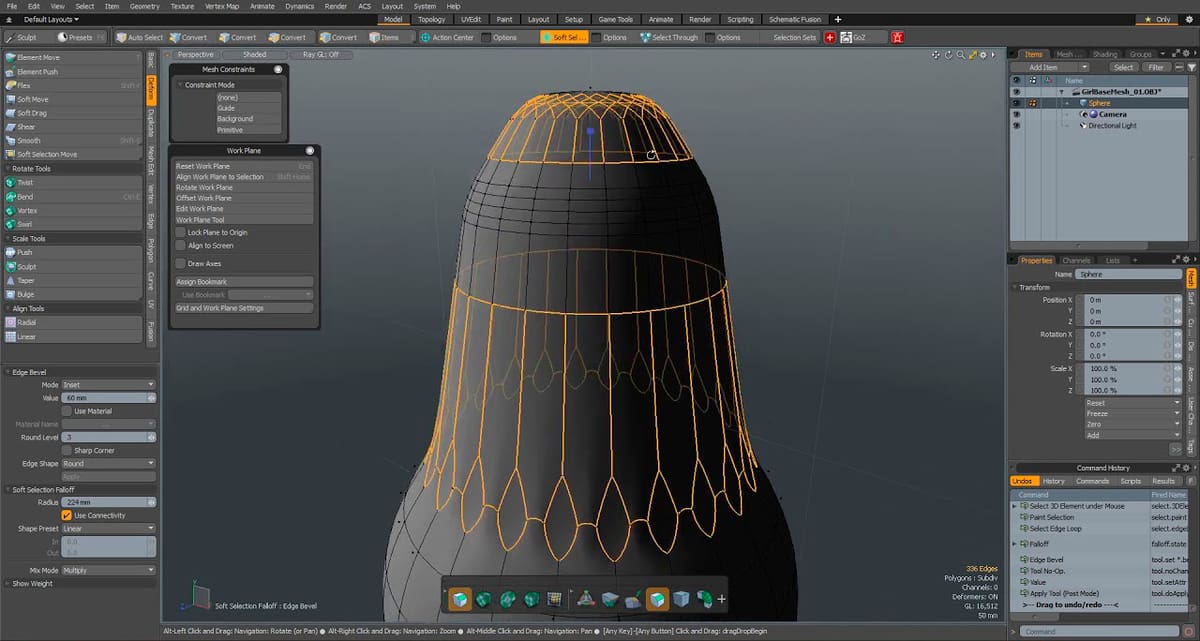1200x641 pixels.
Task: Click the viewport zoom magnifier icon
Action: click(960, 55)
